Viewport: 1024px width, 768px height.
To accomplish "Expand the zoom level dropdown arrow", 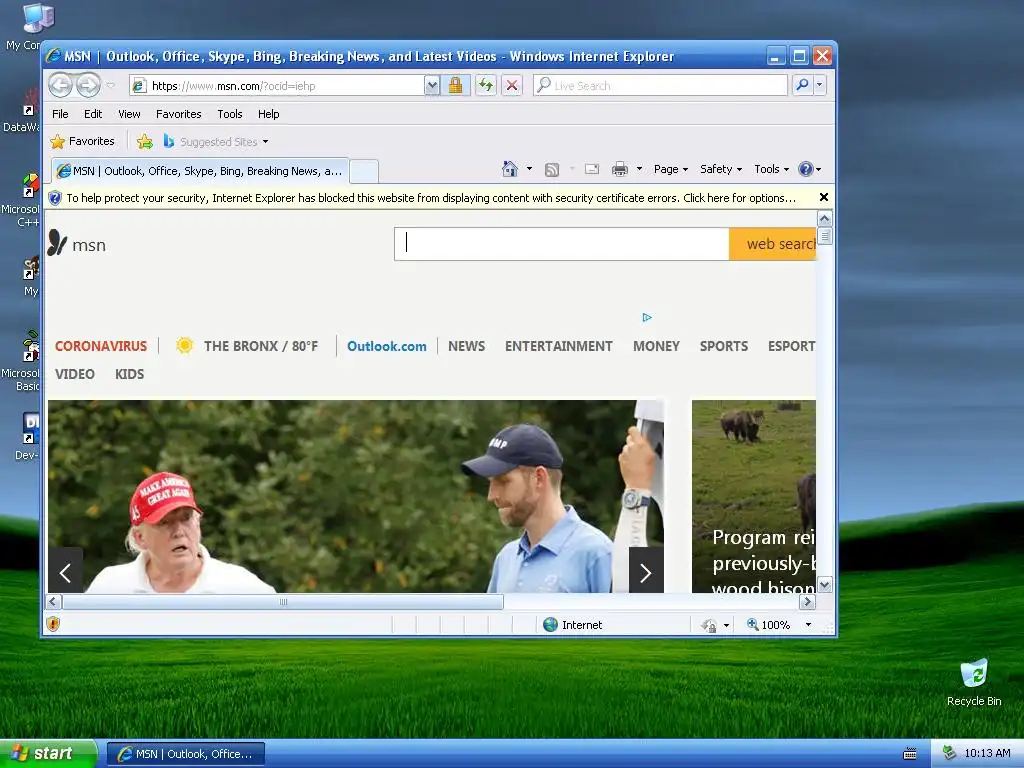I will [808, 625].
